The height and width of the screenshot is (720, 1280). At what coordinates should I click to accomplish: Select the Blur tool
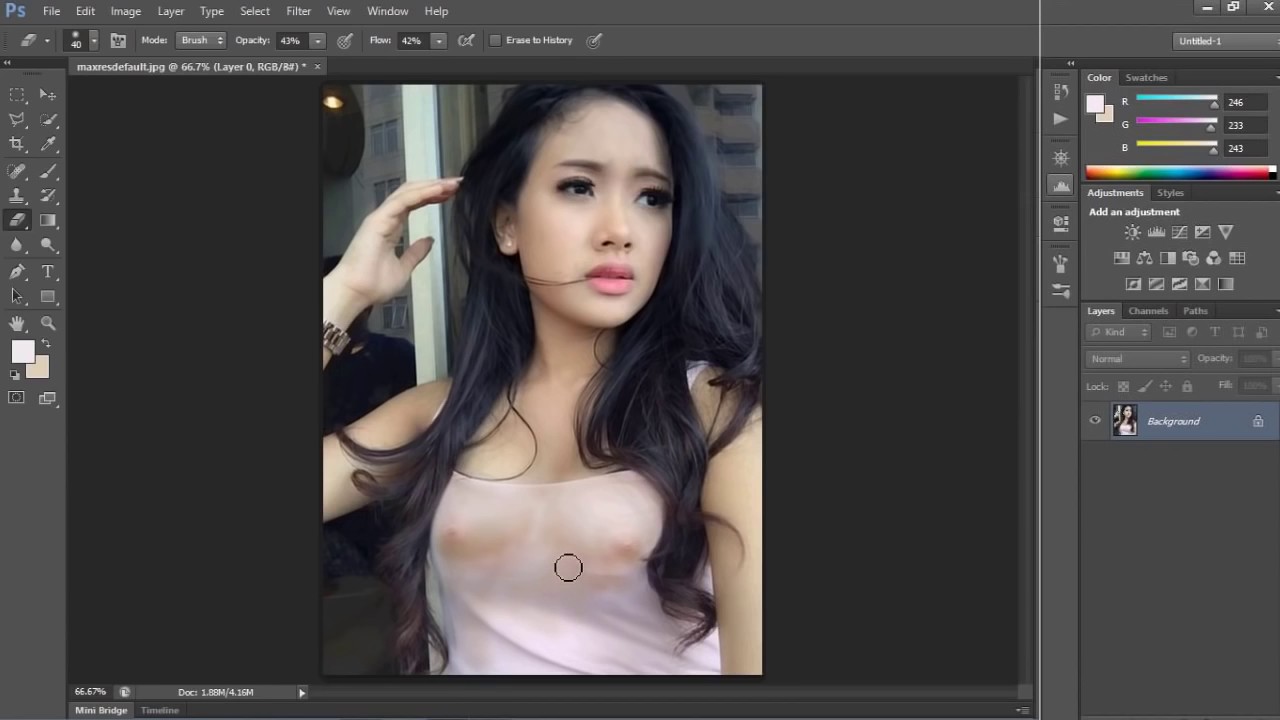(x=17, y=245)
